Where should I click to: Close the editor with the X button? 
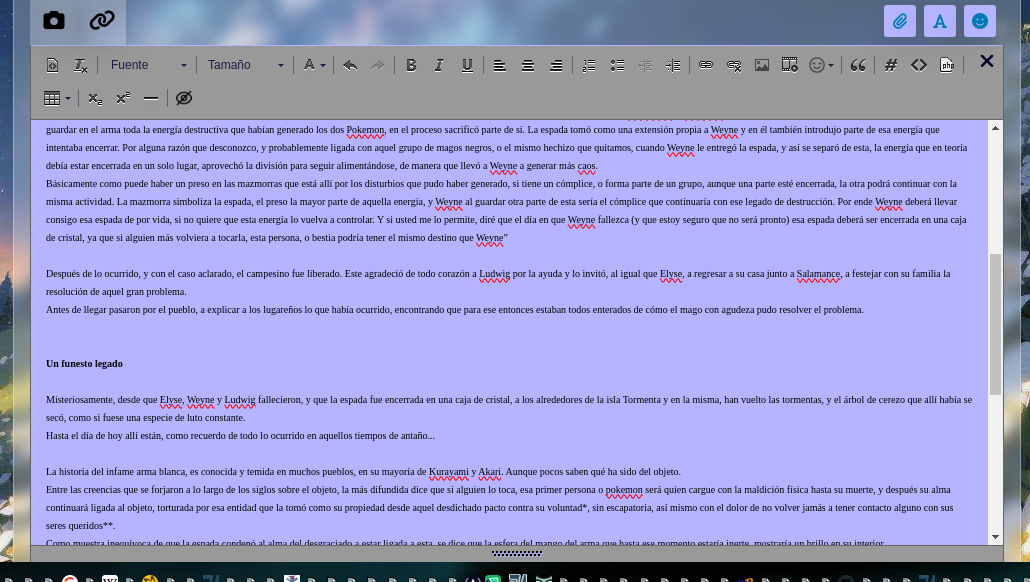click(x=986, y=61)
